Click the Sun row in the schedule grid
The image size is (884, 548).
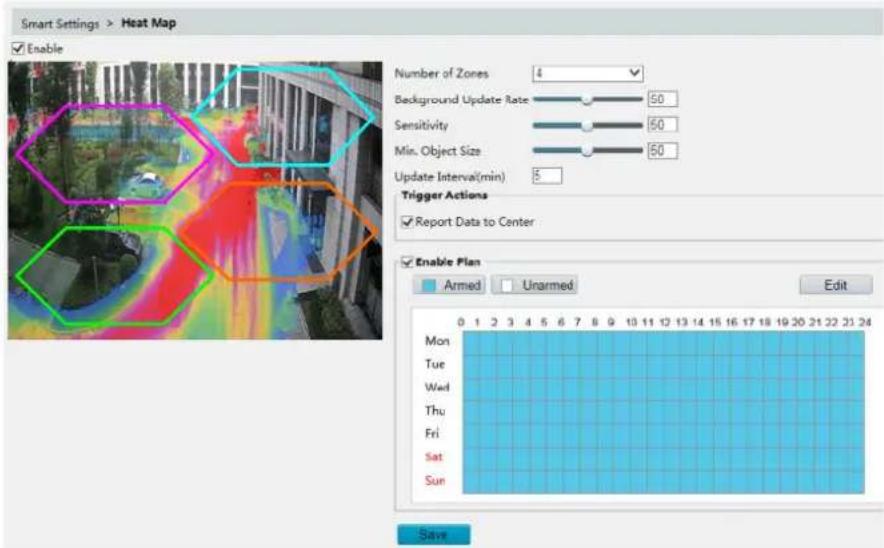pyautogui.click(x=664, y=482)
